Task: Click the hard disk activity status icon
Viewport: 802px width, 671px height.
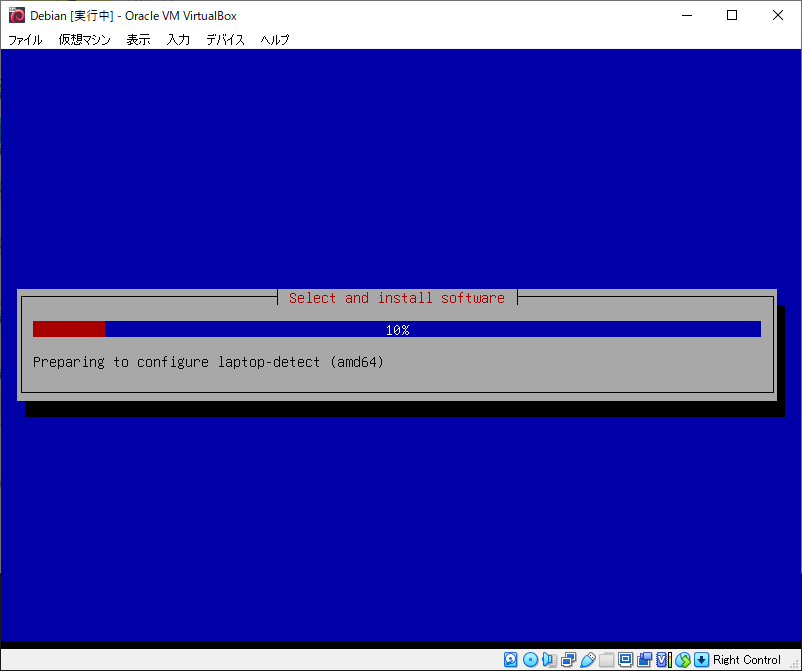Action: pos(511,660)
